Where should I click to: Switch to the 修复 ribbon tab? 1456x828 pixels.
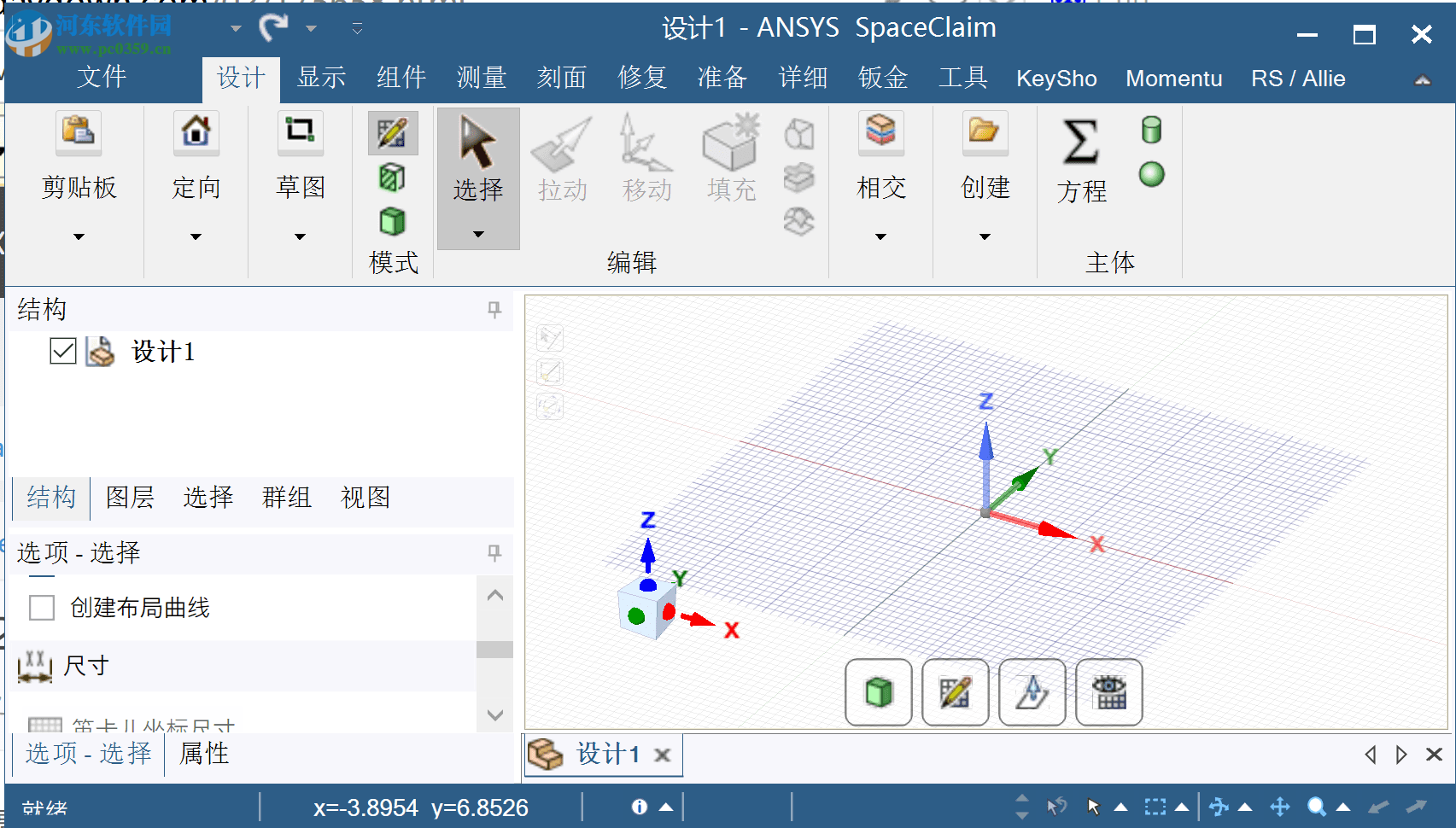[x=642, y=78]
